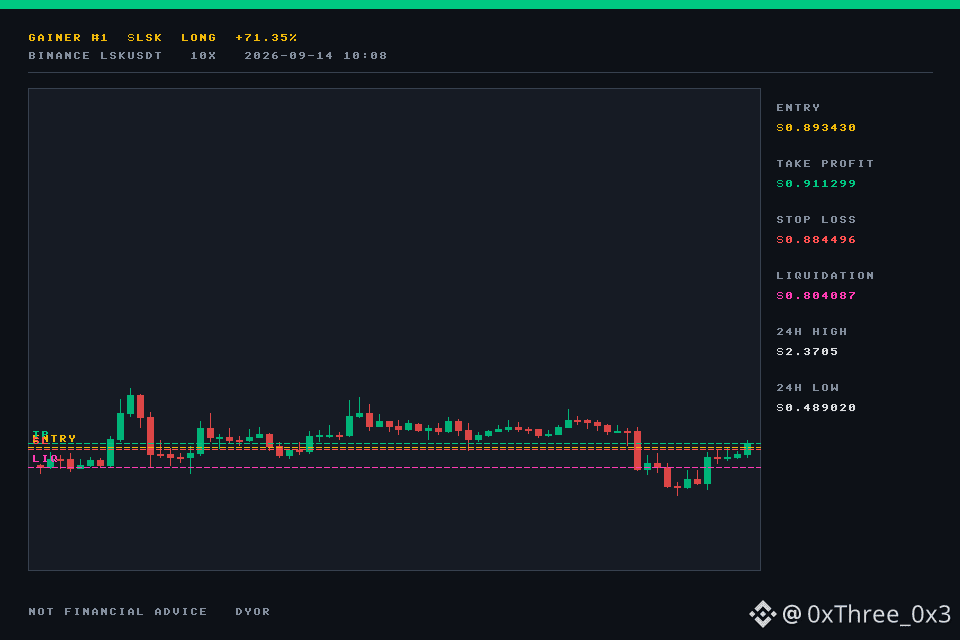Screen dimensions: 960x640
Task: Select the 24H high value $2.3705
Action: [x=807, y=352]
